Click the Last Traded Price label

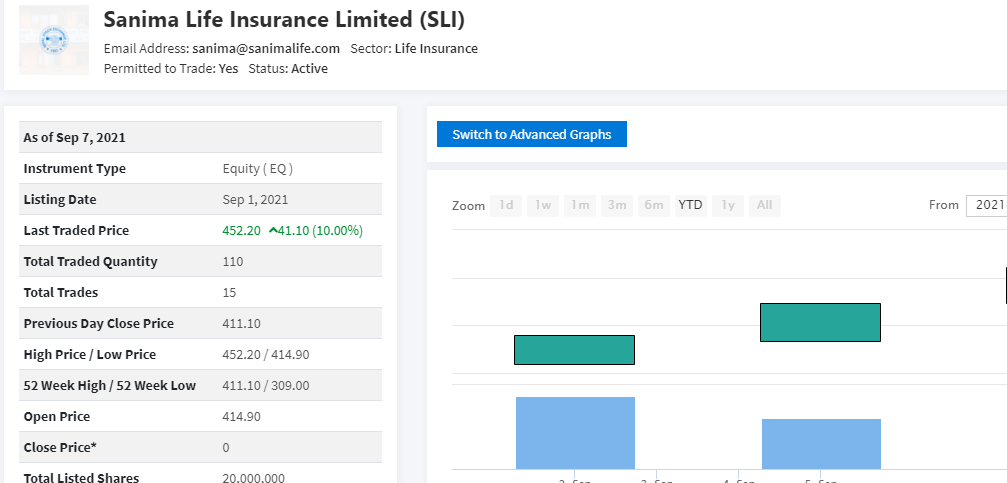coord(76,231)
